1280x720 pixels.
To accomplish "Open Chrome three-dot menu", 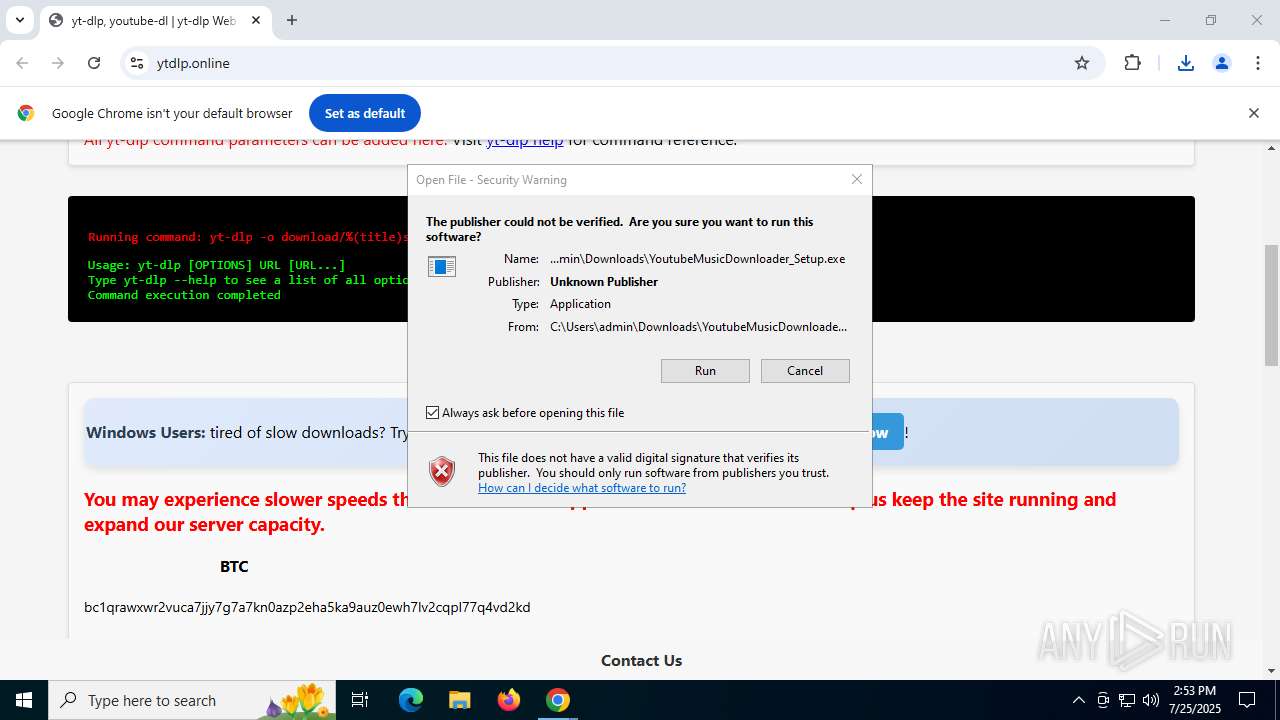I will (x=1258, y=63).
